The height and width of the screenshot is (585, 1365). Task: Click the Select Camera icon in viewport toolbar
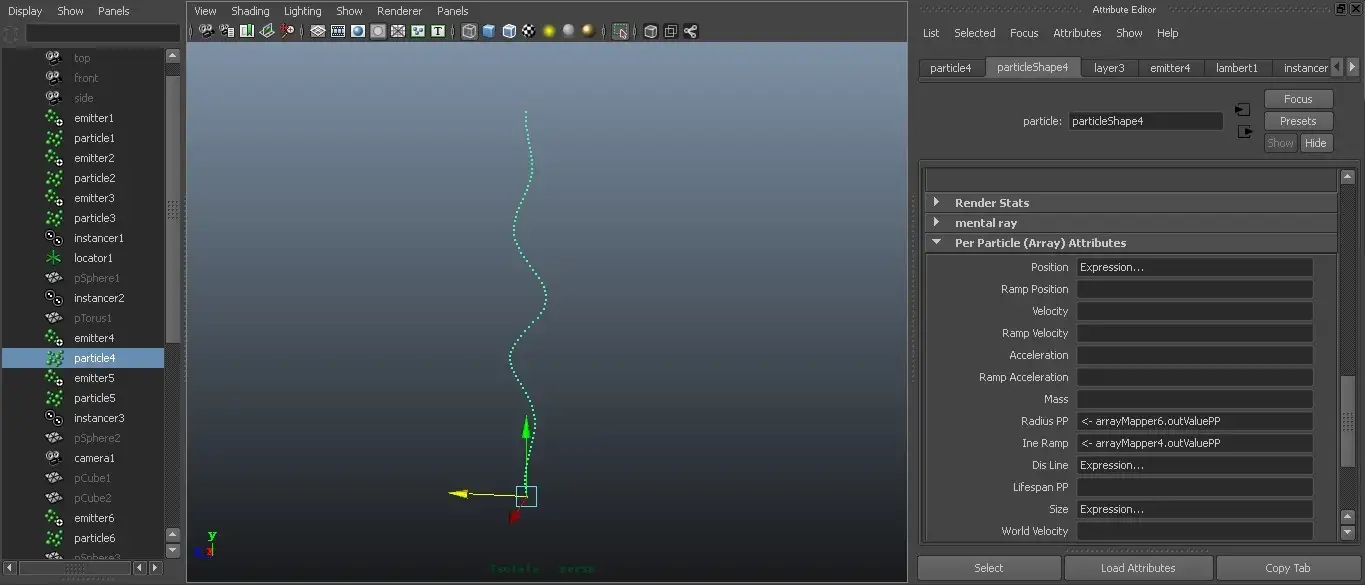coord(207,31)
